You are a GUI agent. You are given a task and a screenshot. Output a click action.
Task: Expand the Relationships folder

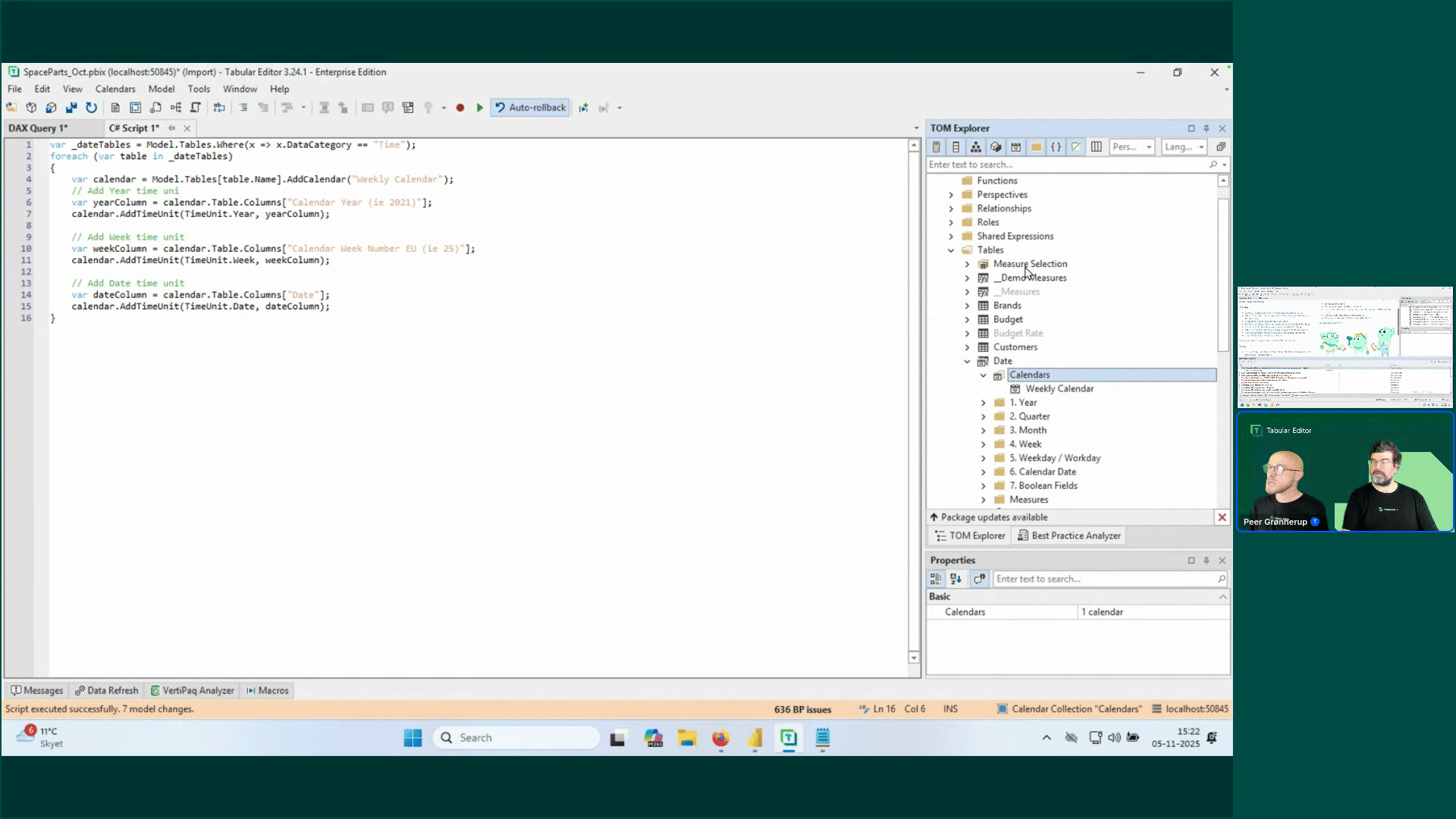click(951, 209)
